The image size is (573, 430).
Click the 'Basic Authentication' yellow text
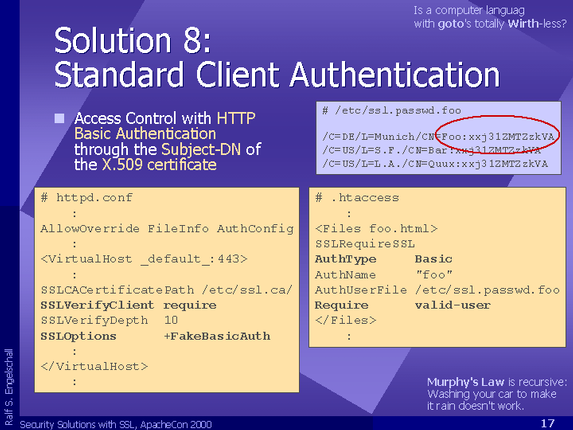click(145, 134)
